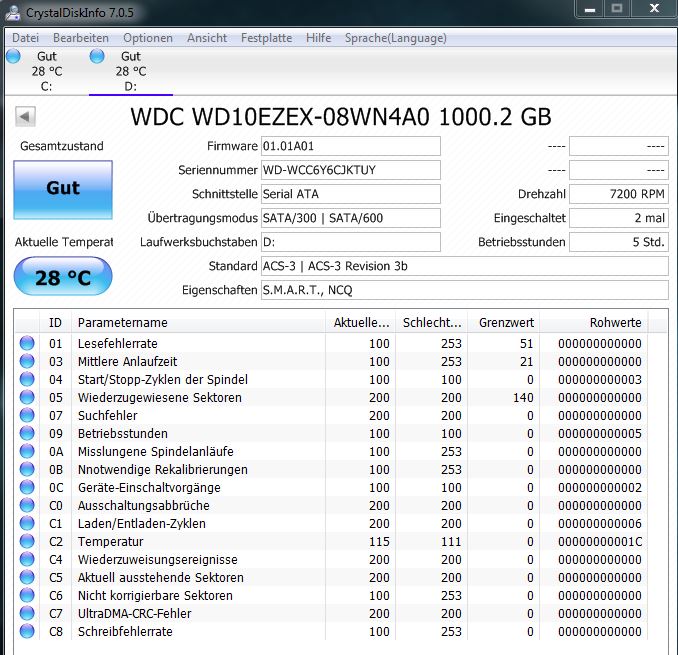The height and width of the screenshot is (655, 678).
Task: Select Laden/Entladen-Zyklen raw value 000000000006
Action: (600, 524)
